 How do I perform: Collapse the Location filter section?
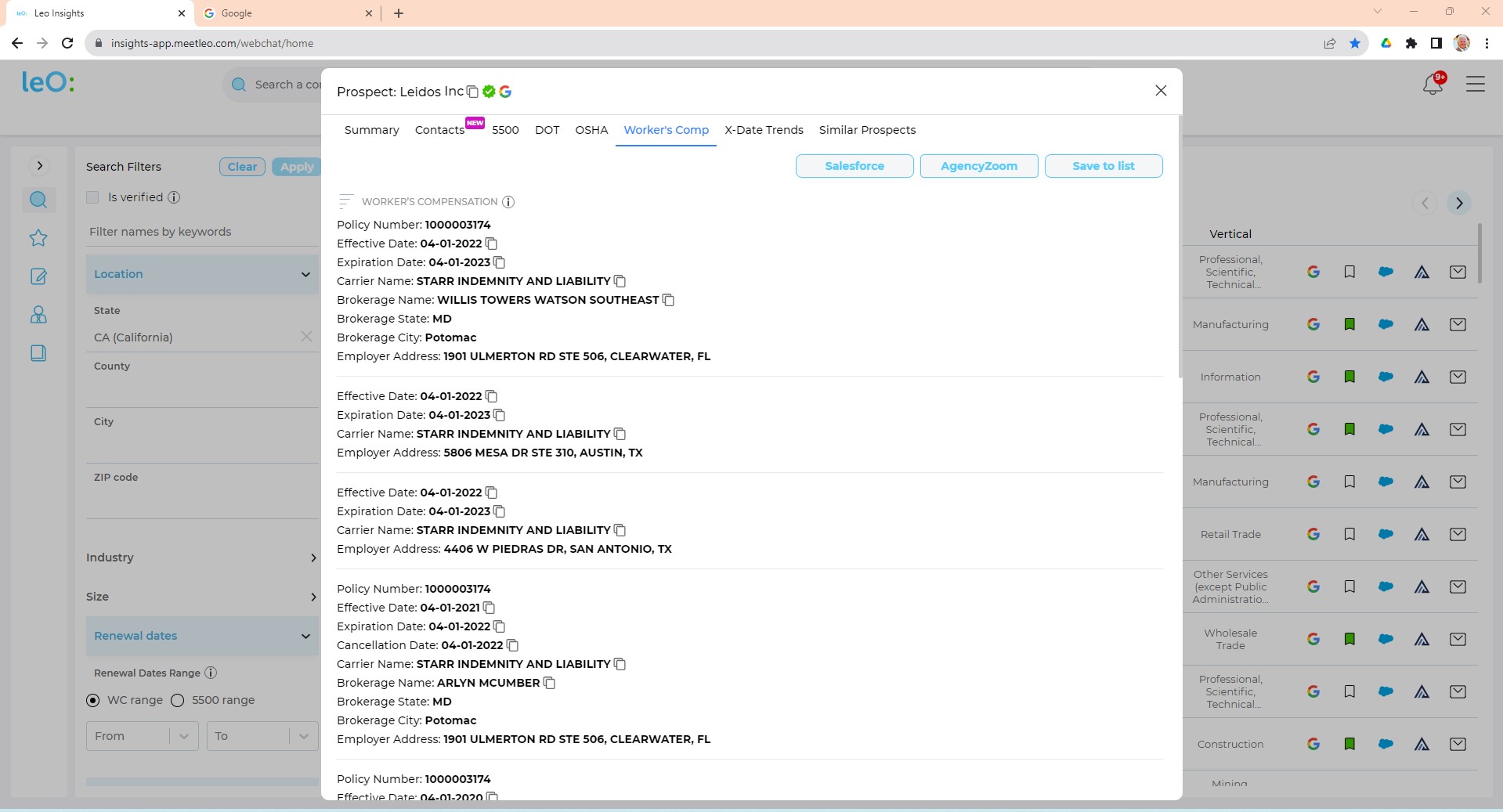(x=202, y=274)
